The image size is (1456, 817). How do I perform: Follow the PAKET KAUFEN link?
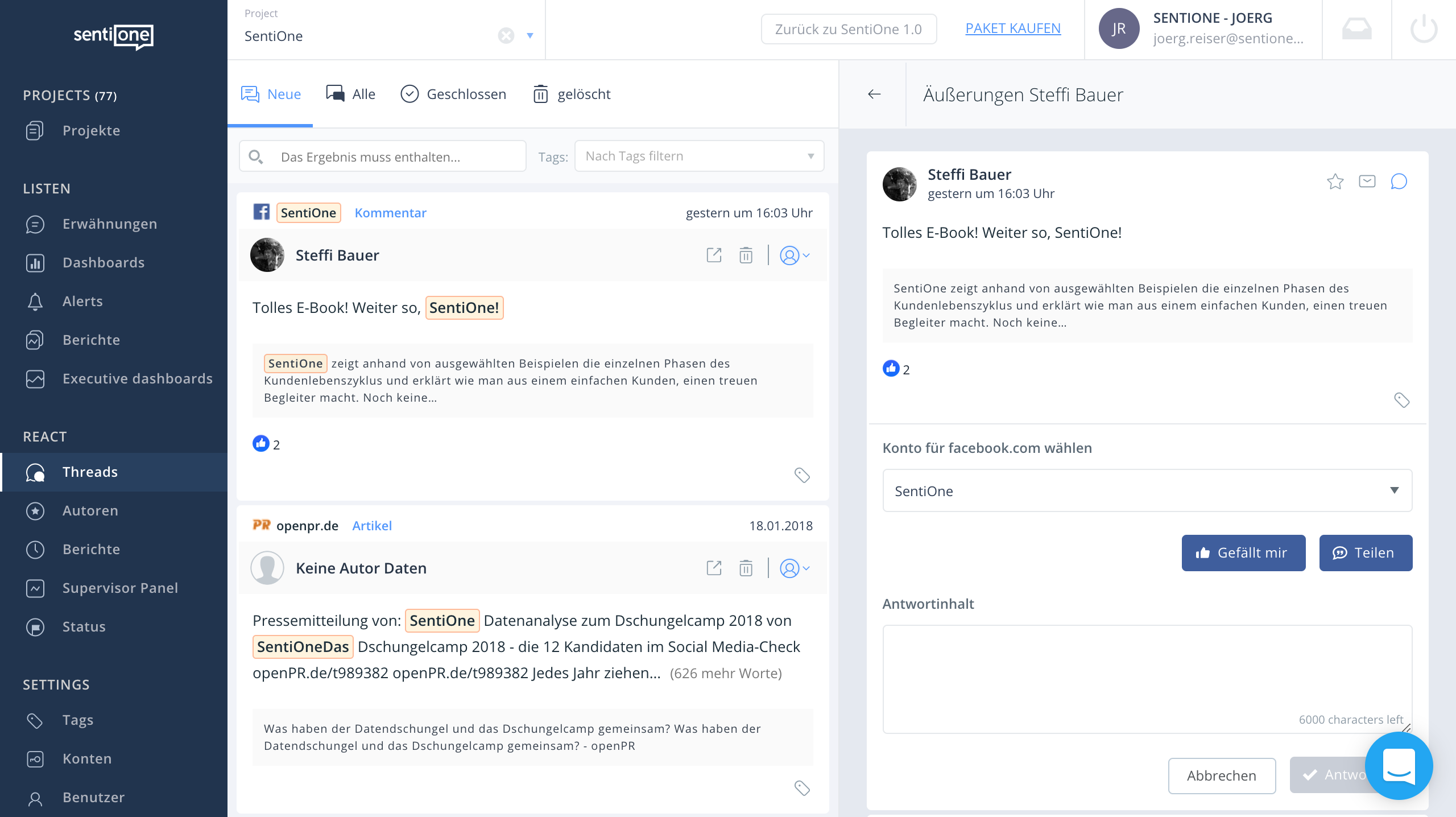click(x=1013, y=28)
